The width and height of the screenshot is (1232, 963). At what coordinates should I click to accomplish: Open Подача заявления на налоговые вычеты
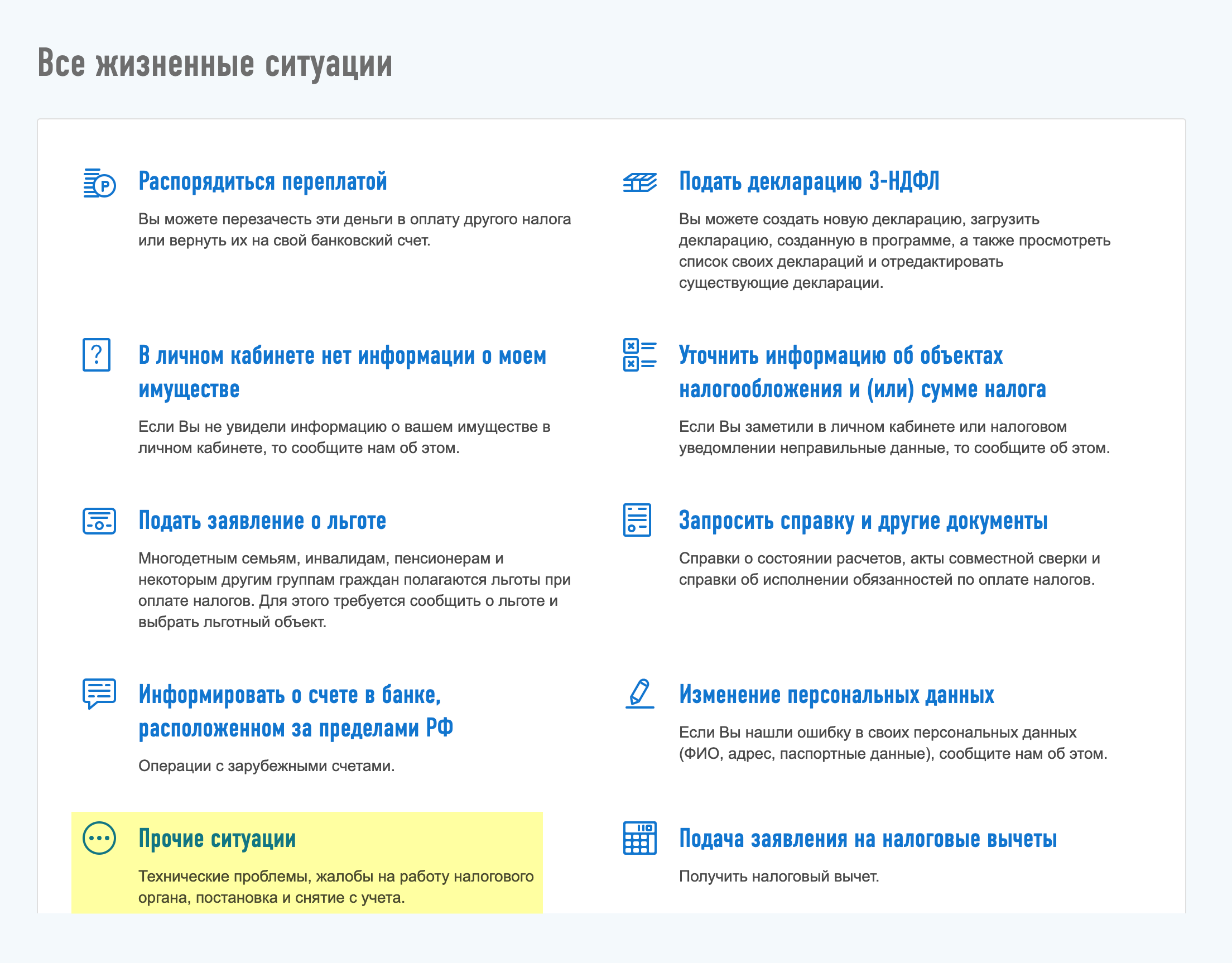[x=868, y=839]
